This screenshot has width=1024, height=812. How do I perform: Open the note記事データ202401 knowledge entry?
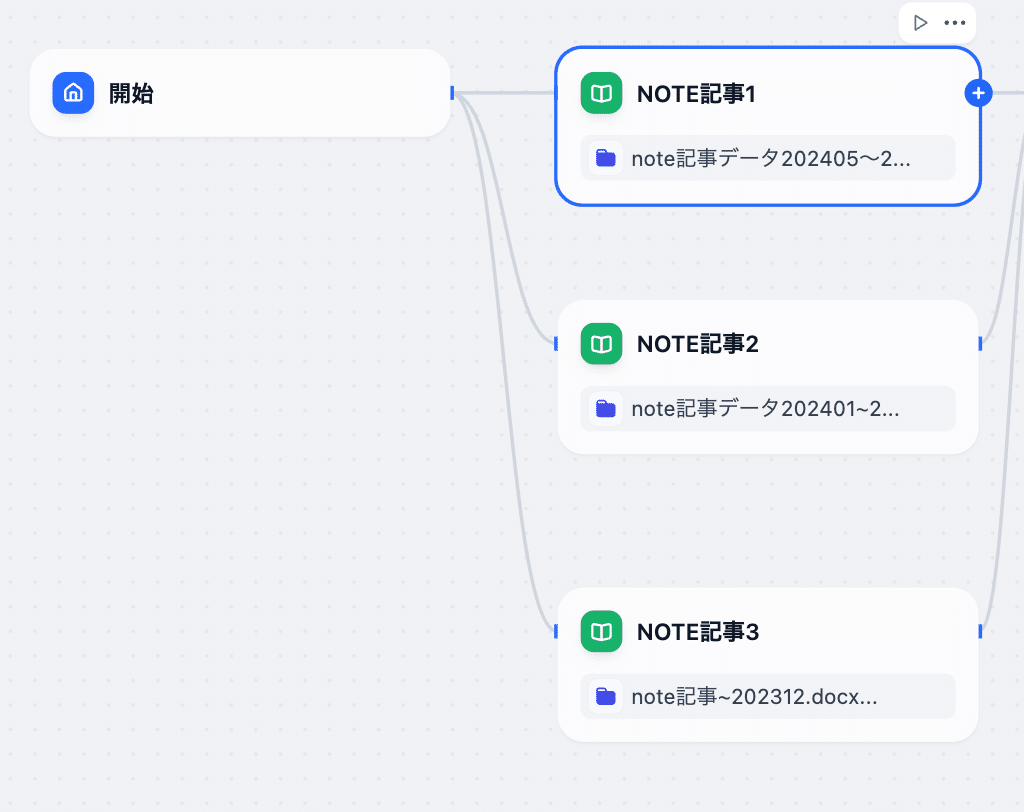[x=765, y=408]
